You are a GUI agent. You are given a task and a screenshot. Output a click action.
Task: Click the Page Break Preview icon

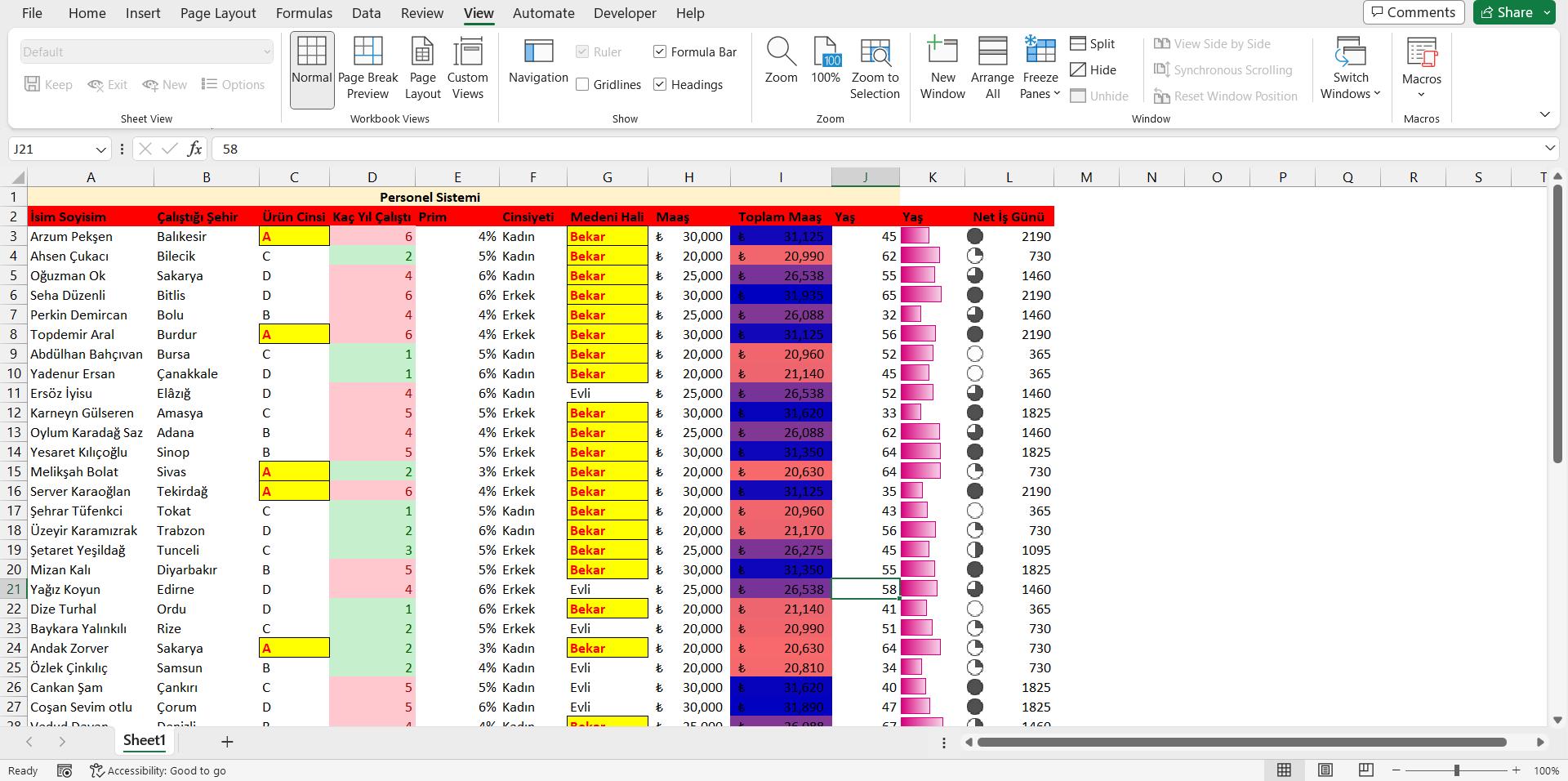367,52
